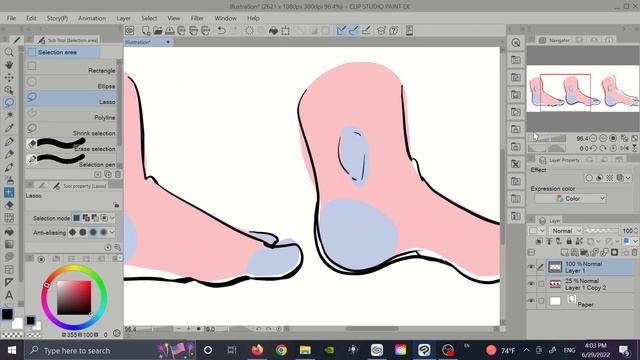Expand the Selection mode options arrow
Image resolution: width=640 pixels, height=360 pixels.
(x=112, y=218)
